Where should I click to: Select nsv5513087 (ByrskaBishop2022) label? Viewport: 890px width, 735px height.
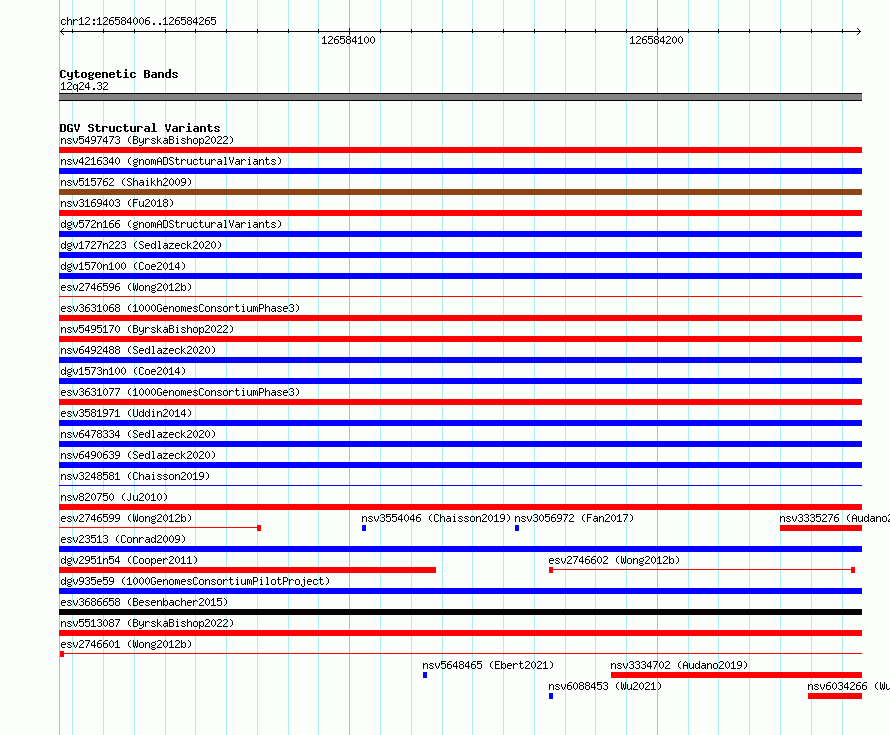pyautogui.click(x=147, y=623)
